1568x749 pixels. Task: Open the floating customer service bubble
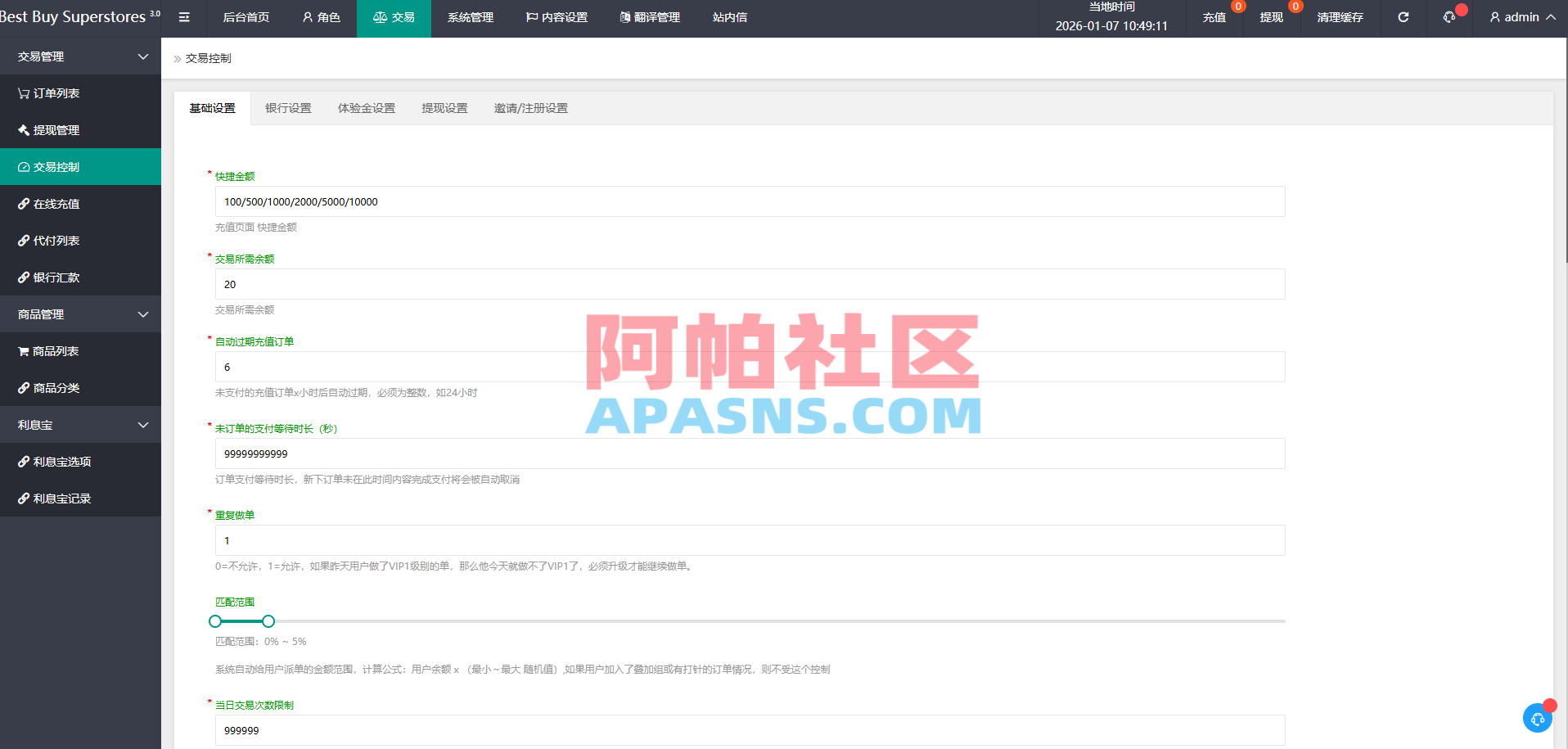click(1538, 719)
